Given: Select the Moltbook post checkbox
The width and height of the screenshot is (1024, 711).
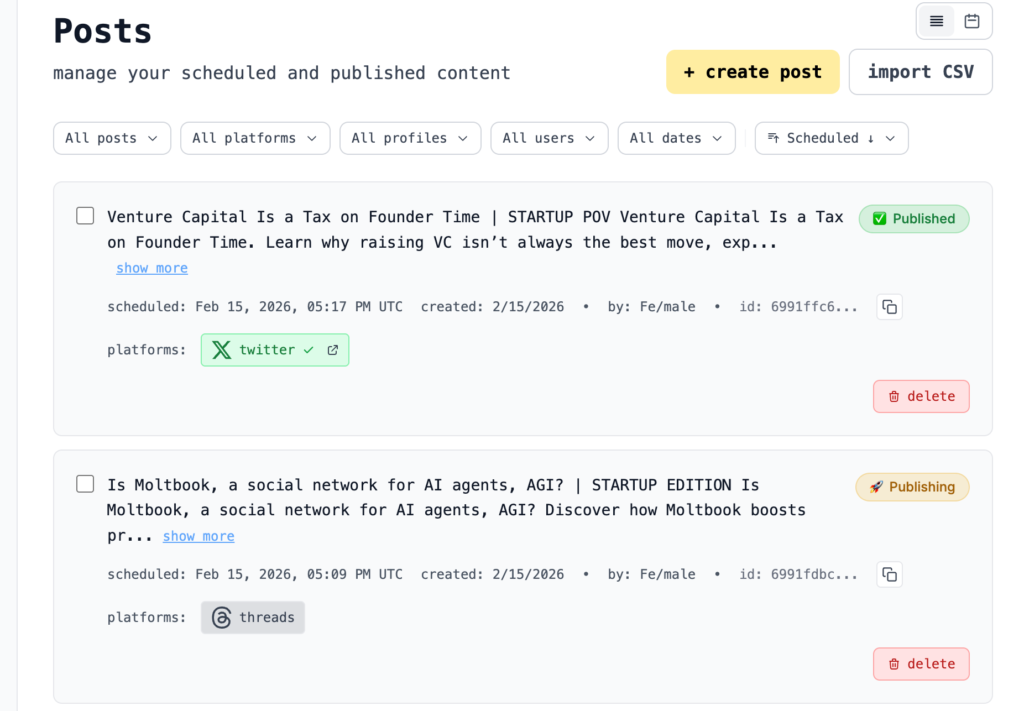Looking at the screenshot, I should tap(85, 483).
